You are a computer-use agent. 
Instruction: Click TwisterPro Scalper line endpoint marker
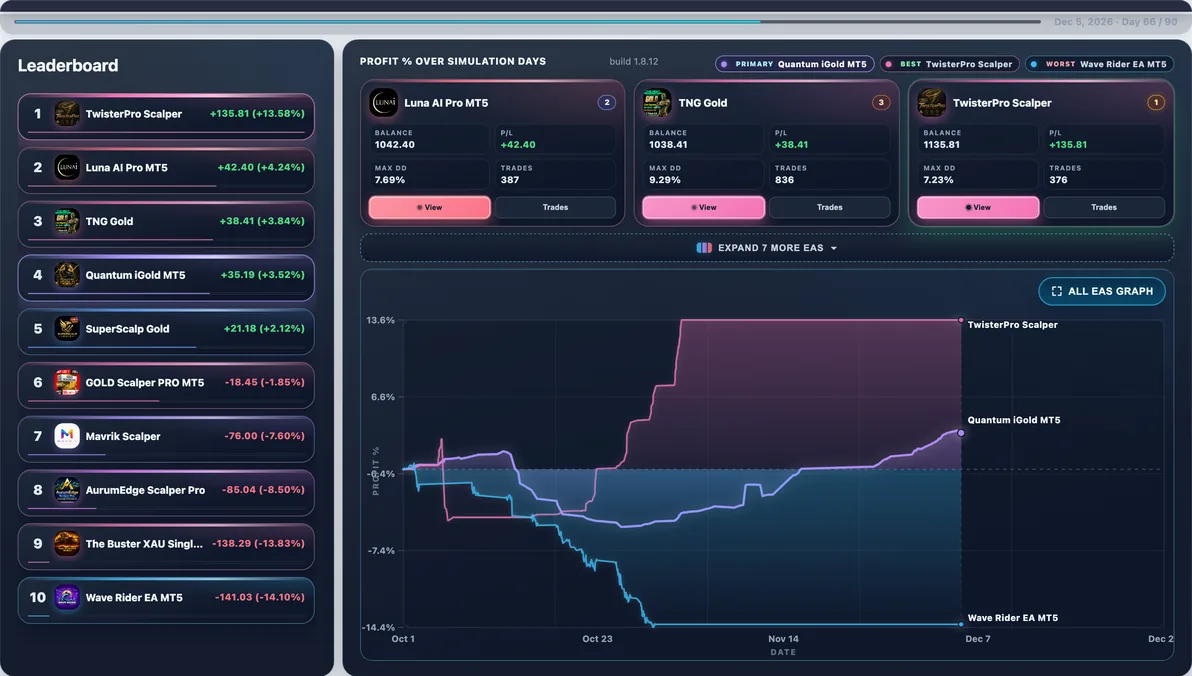point(961,320)
